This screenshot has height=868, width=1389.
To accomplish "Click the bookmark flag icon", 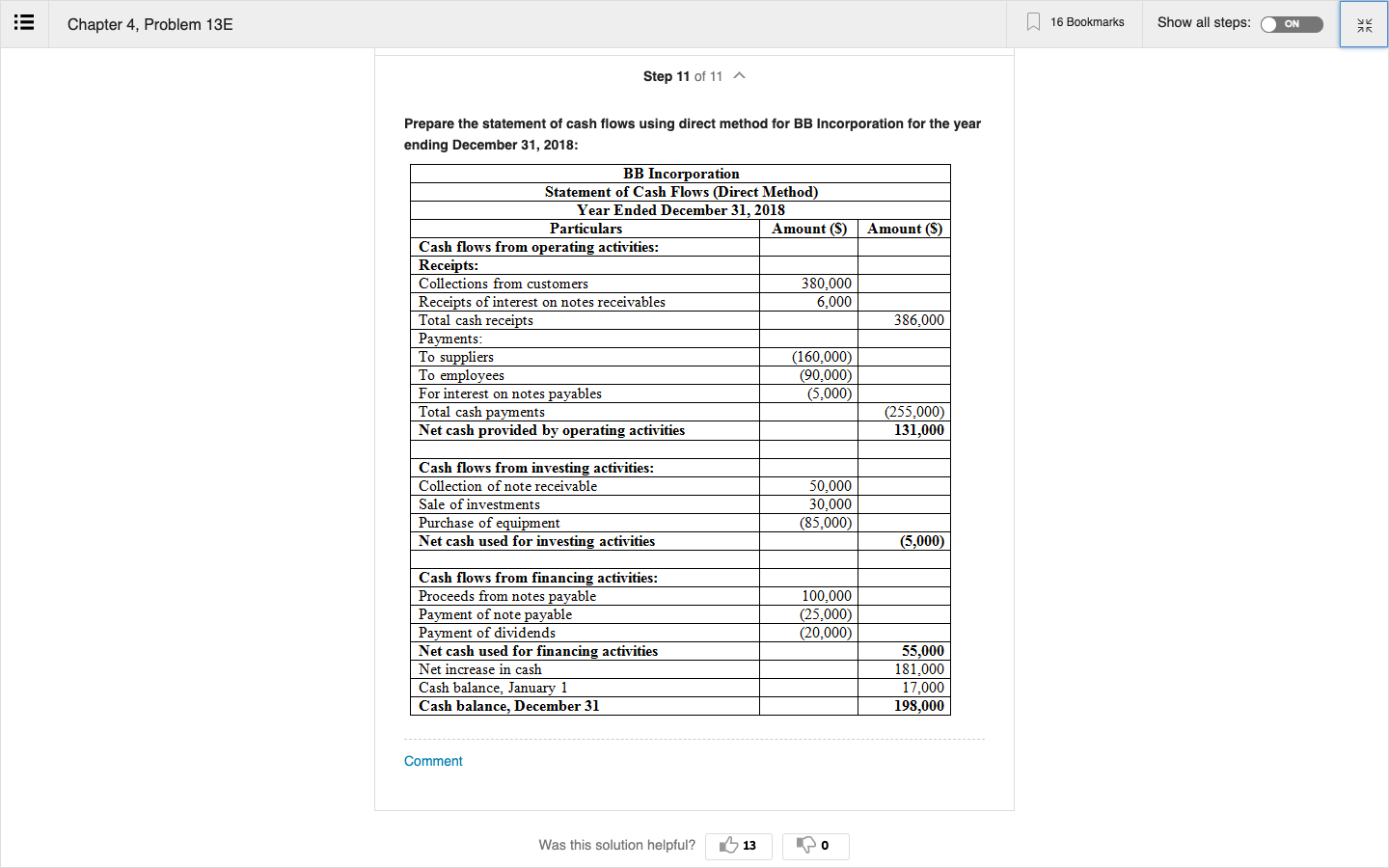I will 1033,22.
